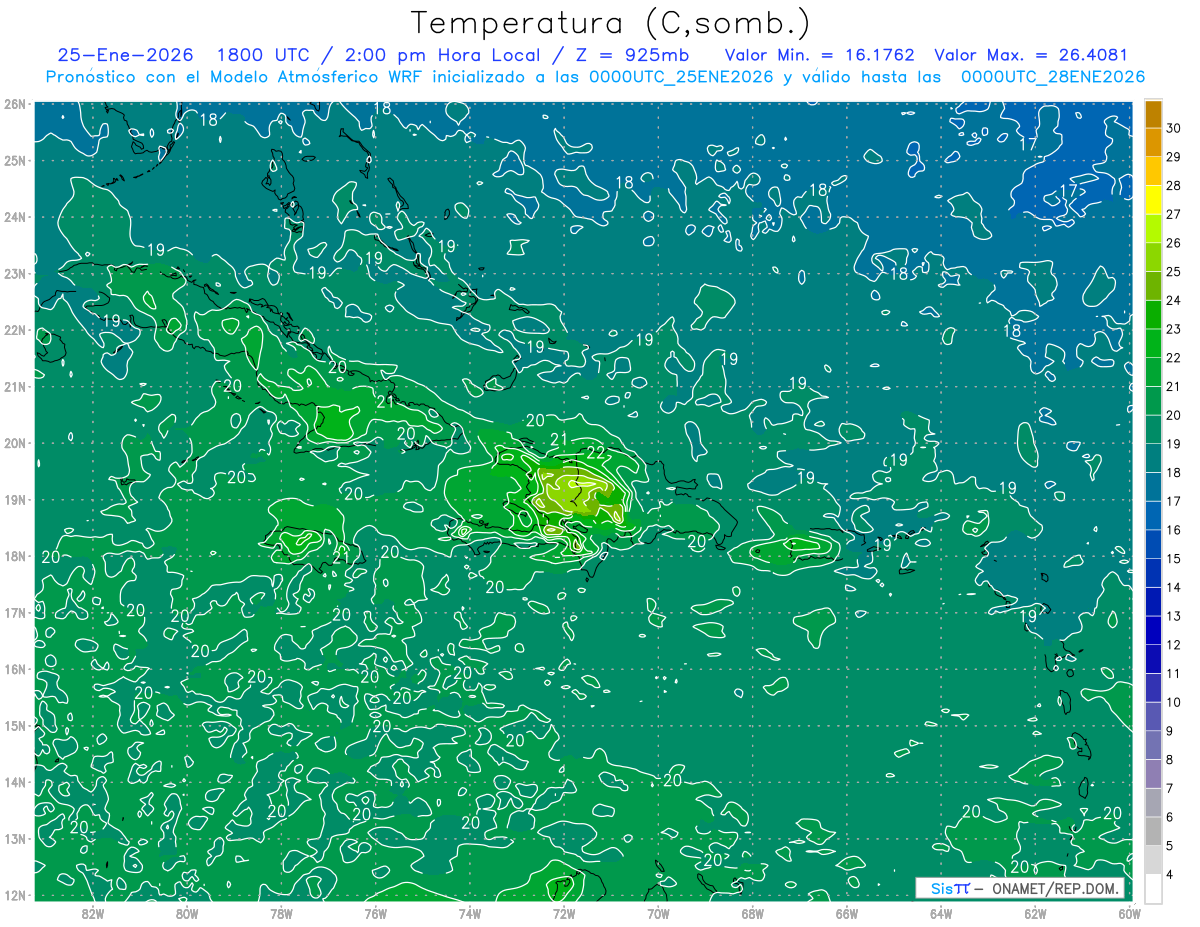Click the bright yellow swatch in color scale
Viewport: 1200px width, 927px height.
pyautogui.click(x=1153, y=200)
